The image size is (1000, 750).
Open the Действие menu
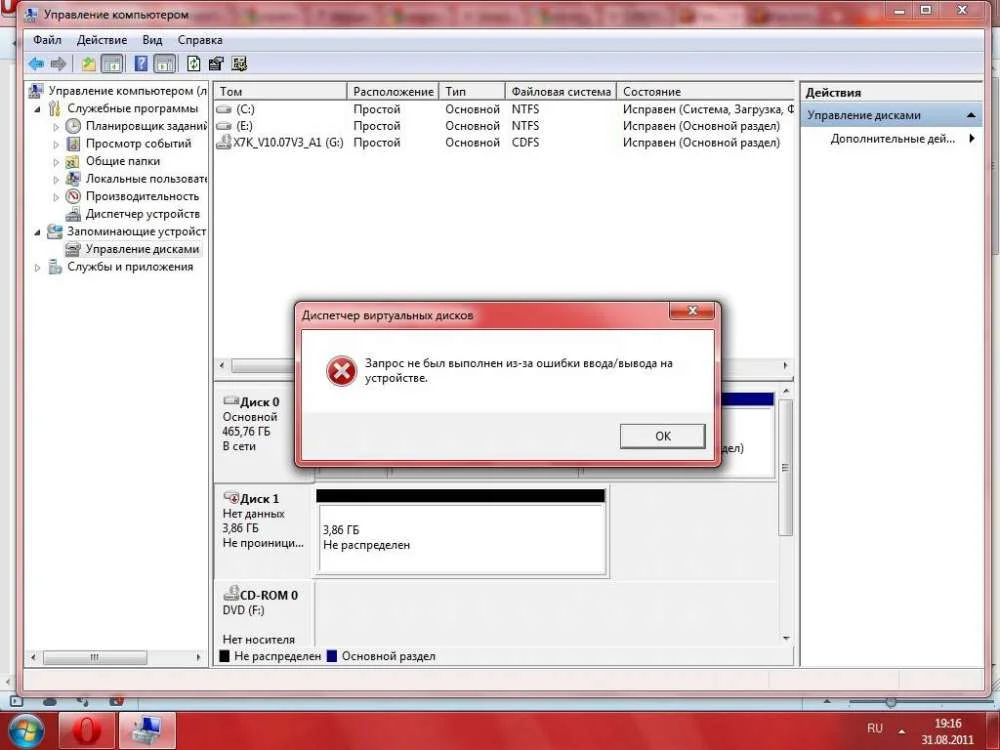click(x=102, y=40)
